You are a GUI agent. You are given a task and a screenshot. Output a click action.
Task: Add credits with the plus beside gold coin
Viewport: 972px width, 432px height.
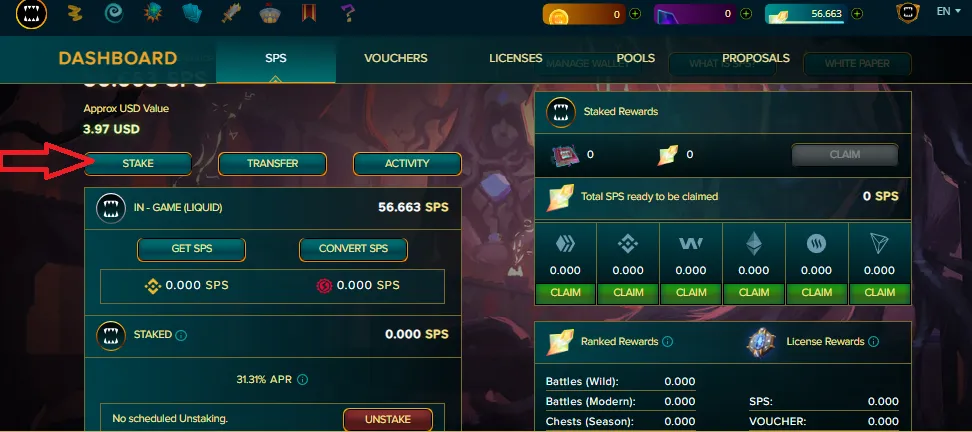pyautogui.click(x=635, y=14)
